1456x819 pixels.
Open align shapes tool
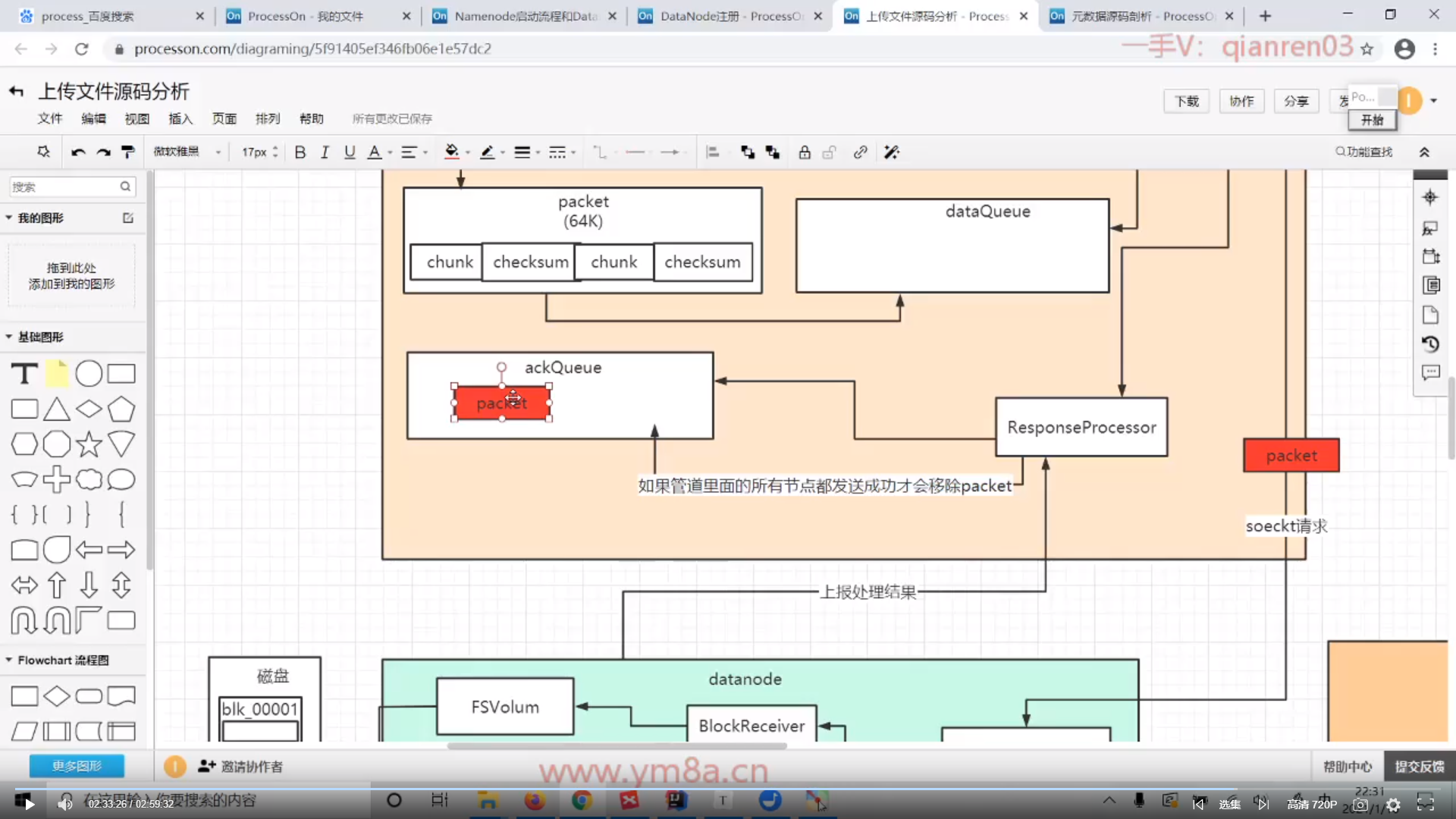tap(713, 152)
